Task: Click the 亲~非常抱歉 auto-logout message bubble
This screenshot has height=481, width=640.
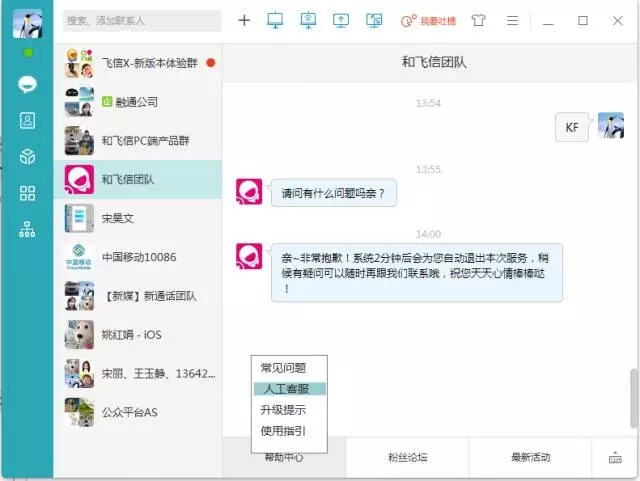Action: [x=417, y=273]
